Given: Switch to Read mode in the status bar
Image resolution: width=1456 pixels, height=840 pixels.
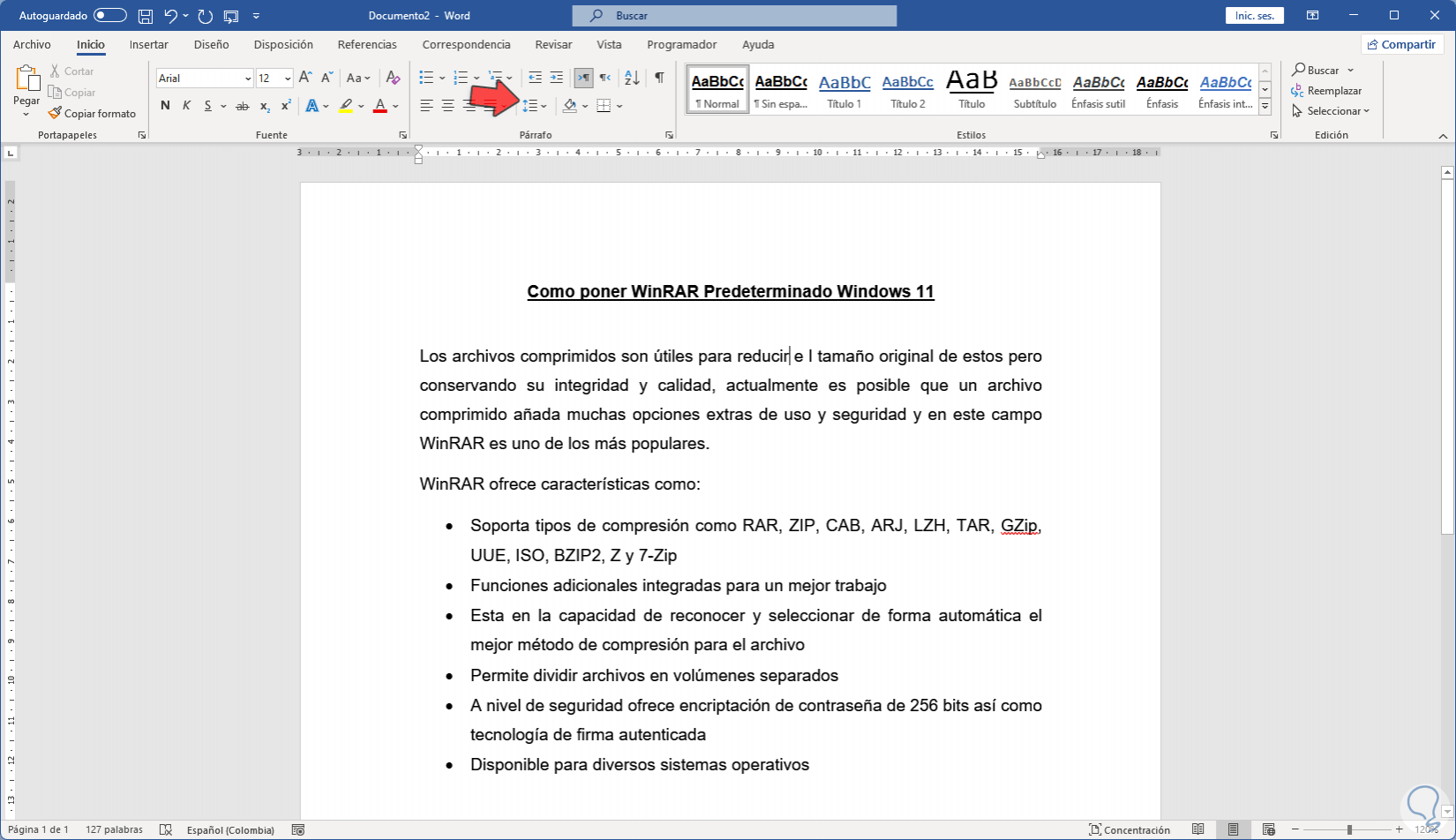Looking at the screenshot, I should click(x=1197, y=829).
